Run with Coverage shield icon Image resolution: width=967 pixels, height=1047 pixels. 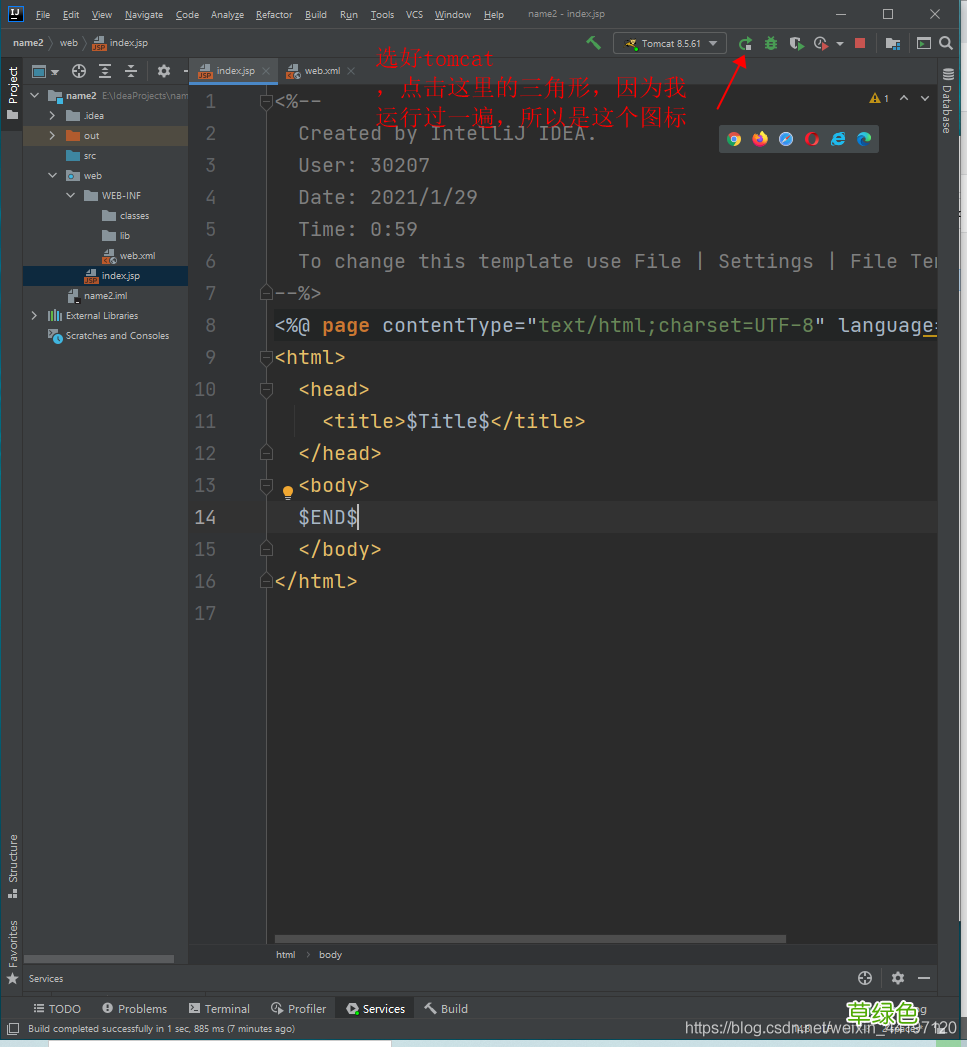tap(796, 44)
